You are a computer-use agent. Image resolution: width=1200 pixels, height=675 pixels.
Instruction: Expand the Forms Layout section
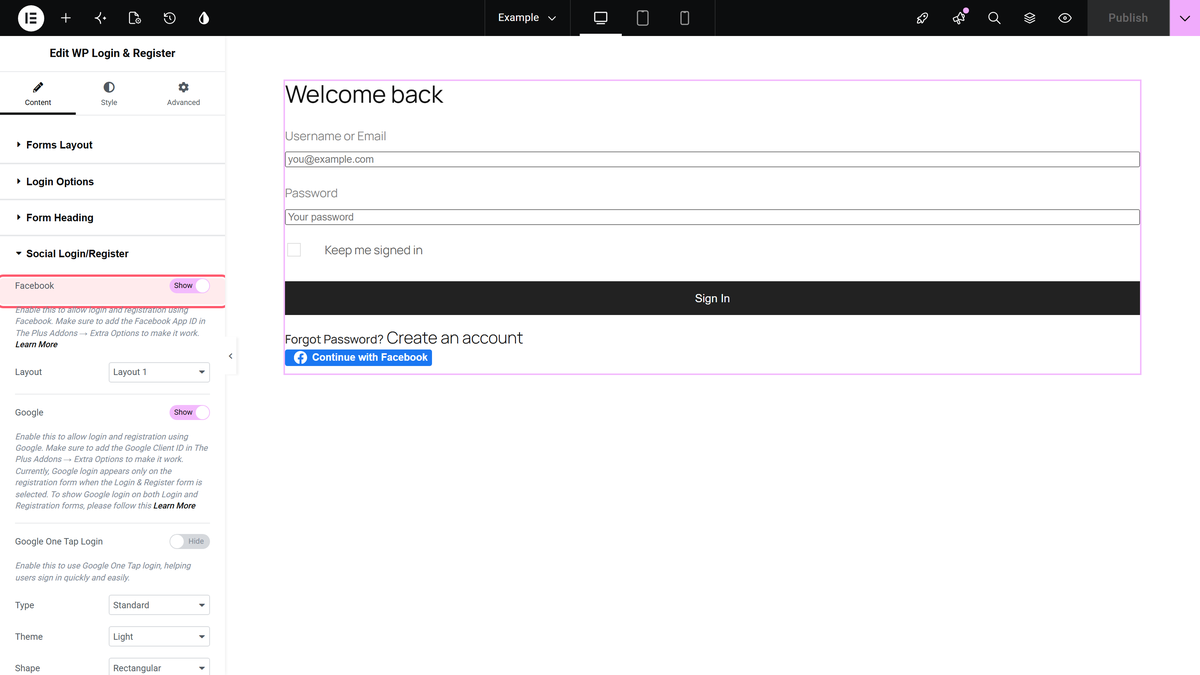tap(113, 145)
